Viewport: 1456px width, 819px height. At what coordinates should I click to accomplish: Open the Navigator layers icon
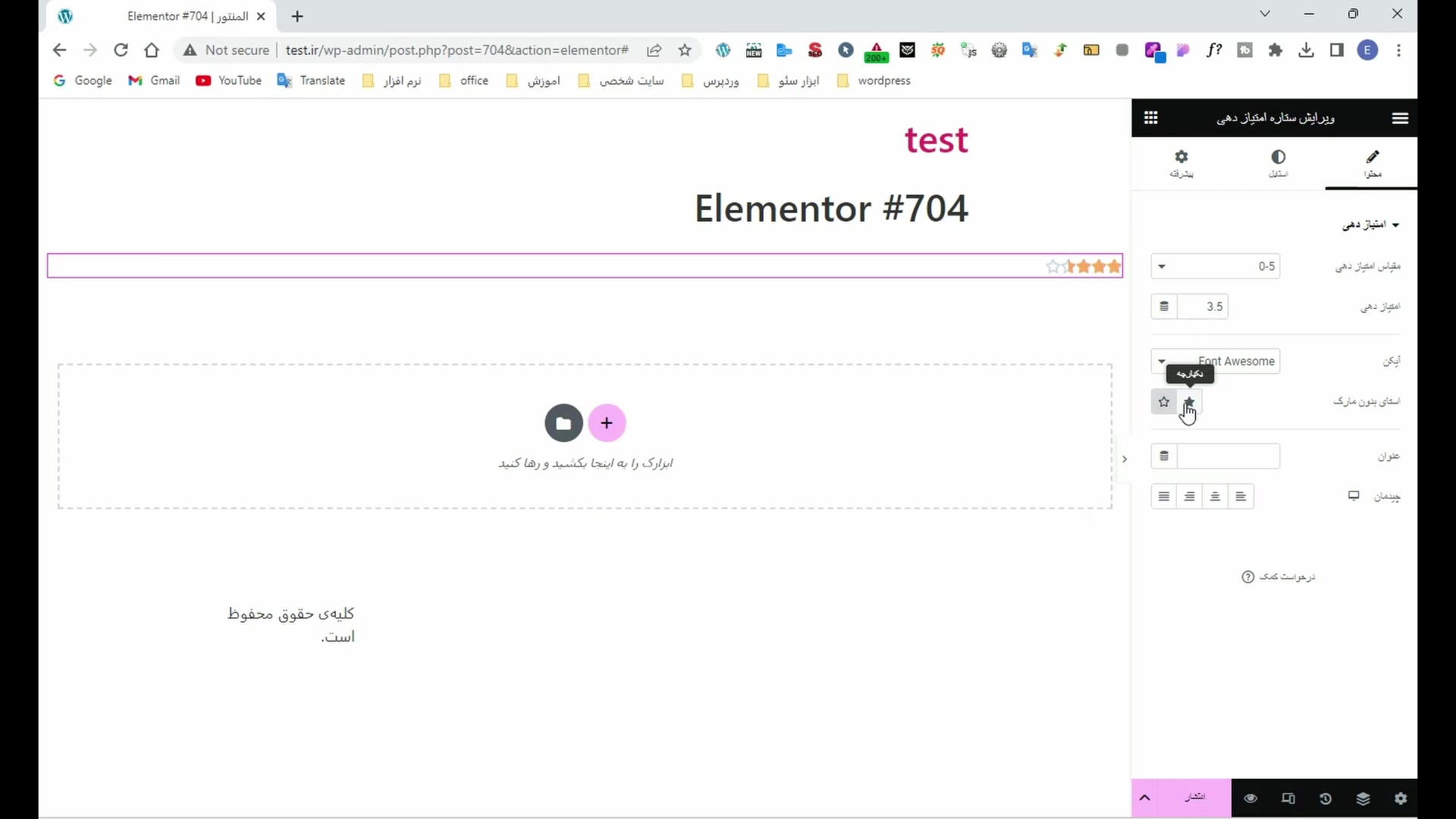coord(1363,799)
